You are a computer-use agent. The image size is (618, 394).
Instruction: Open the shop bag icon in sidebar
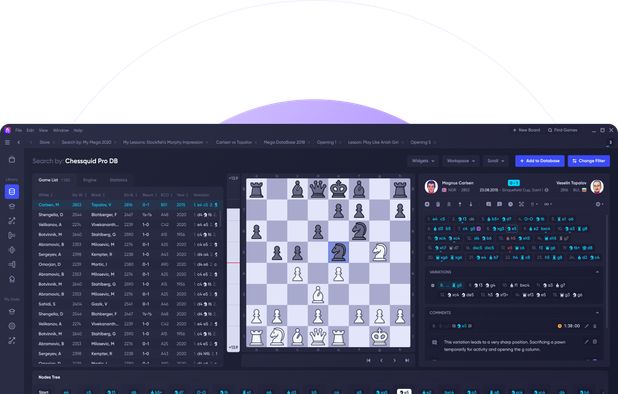tap(12, 160)
